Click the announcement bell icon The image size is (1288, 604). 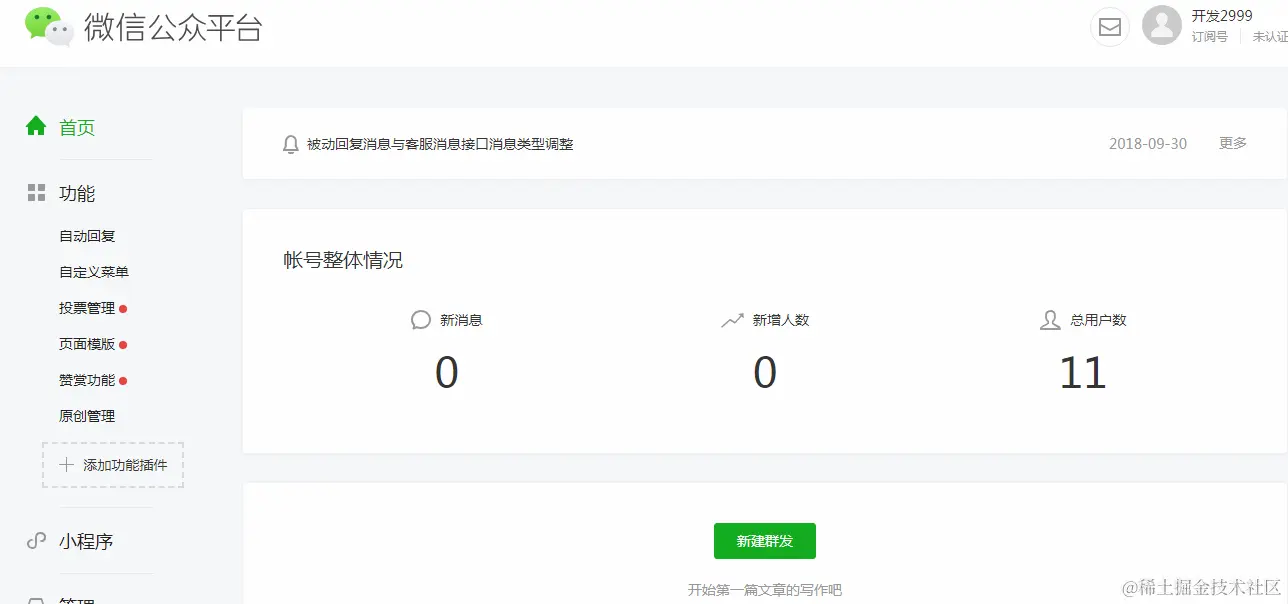[290, 144]
